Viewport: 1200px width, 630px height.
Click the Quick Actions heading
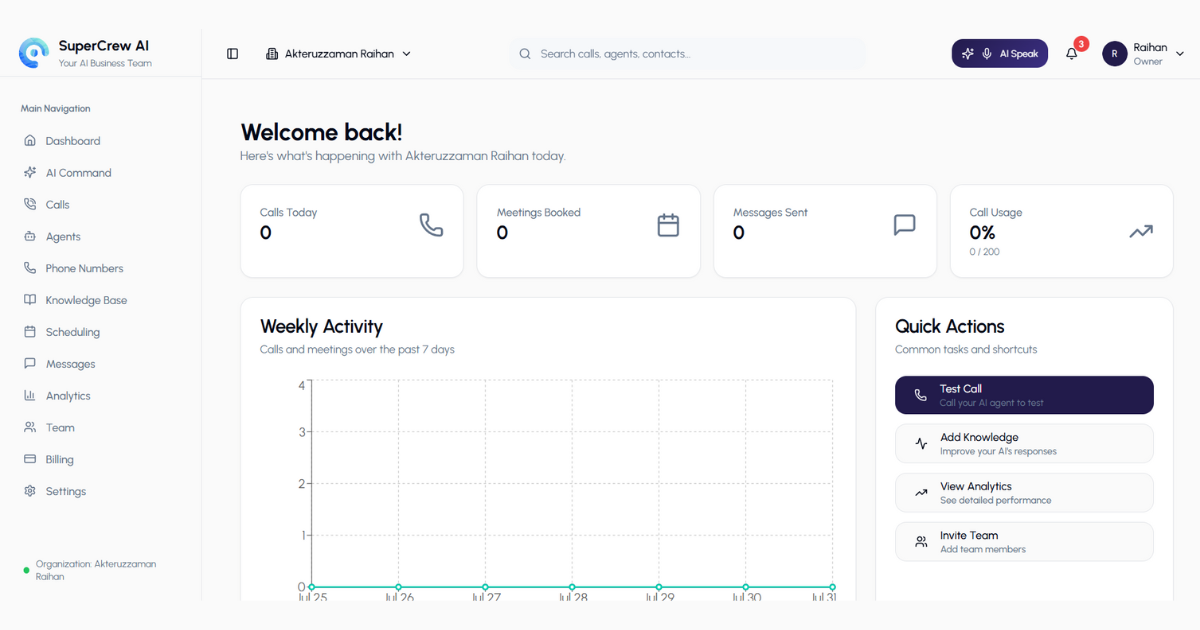coord(949,326)
